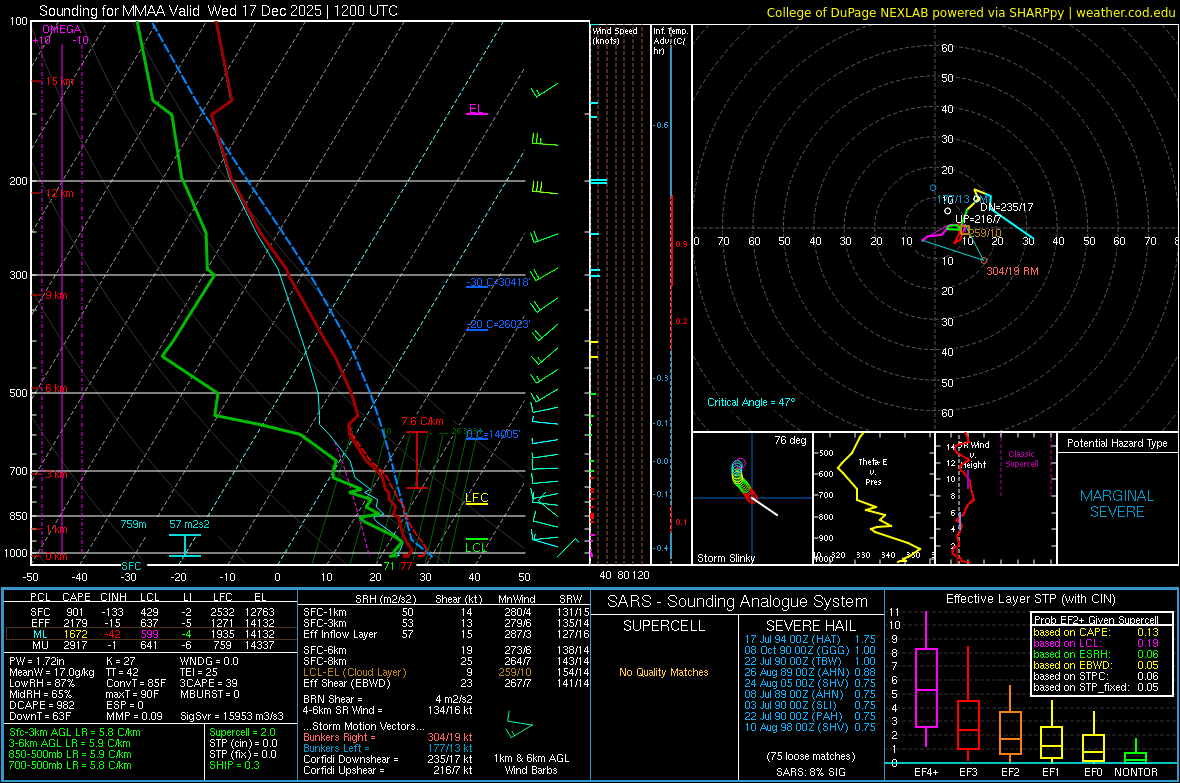
Task: Click the orange mean-wind square marker on hodograph
Action: tap(965, 229)
